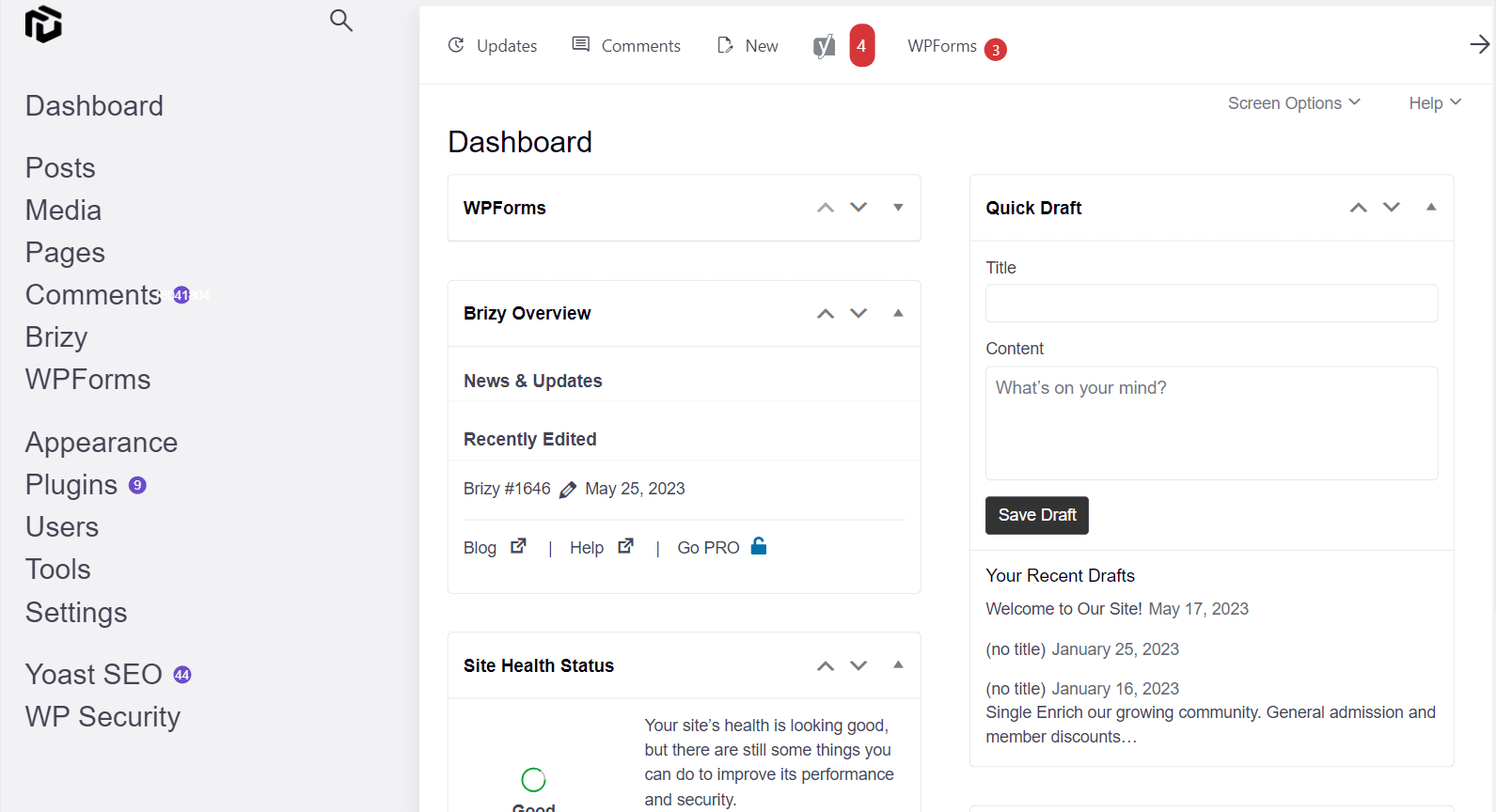Viewport: 1496px width, 812px height.
Task: Go to Appearance in the sidebar menu
Action: [x=102, y=443]
